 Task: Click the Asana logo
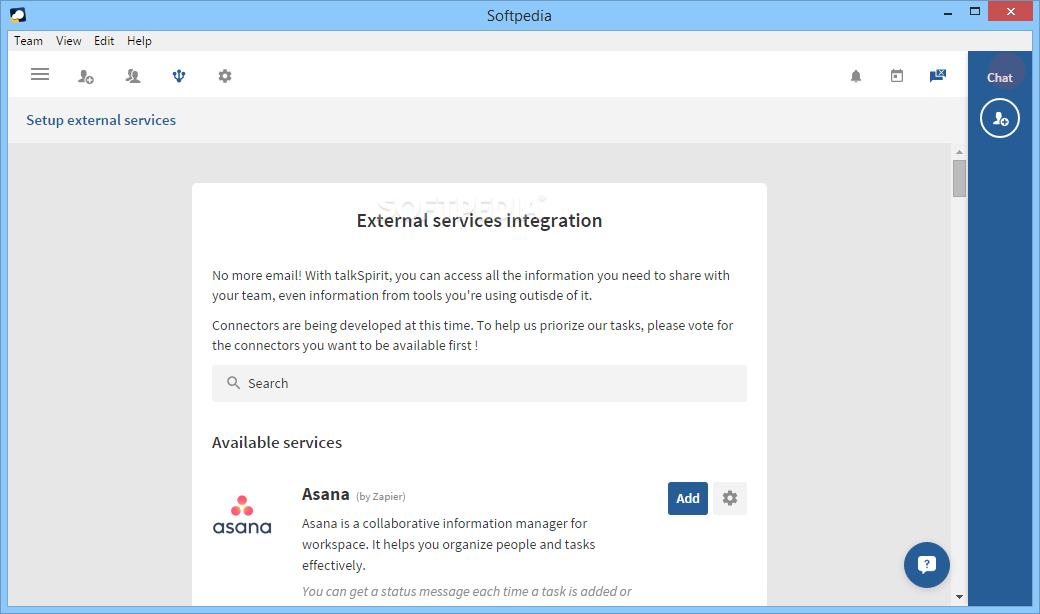click(x=242, y=515)
